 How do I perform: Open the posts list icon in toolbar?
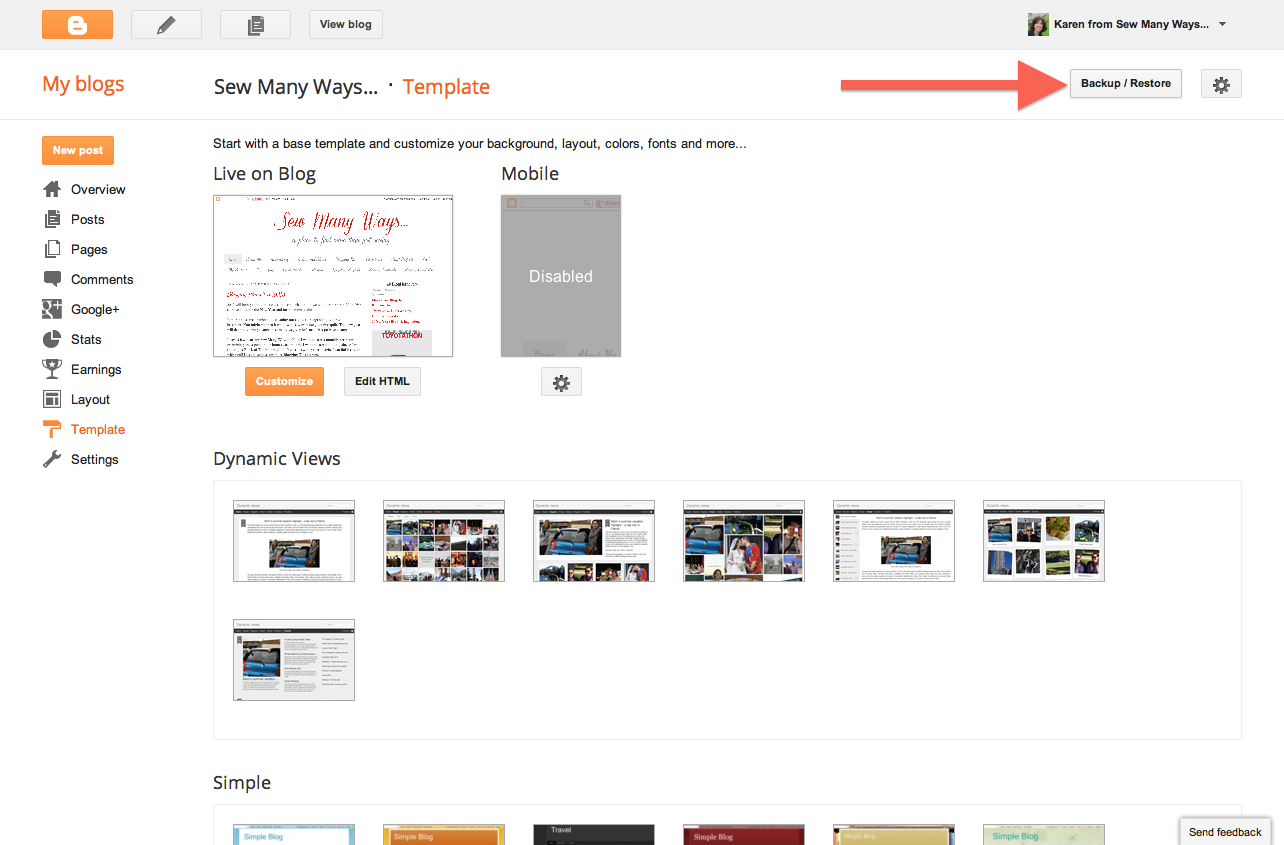pyautogui.click(x=255, y=24)
